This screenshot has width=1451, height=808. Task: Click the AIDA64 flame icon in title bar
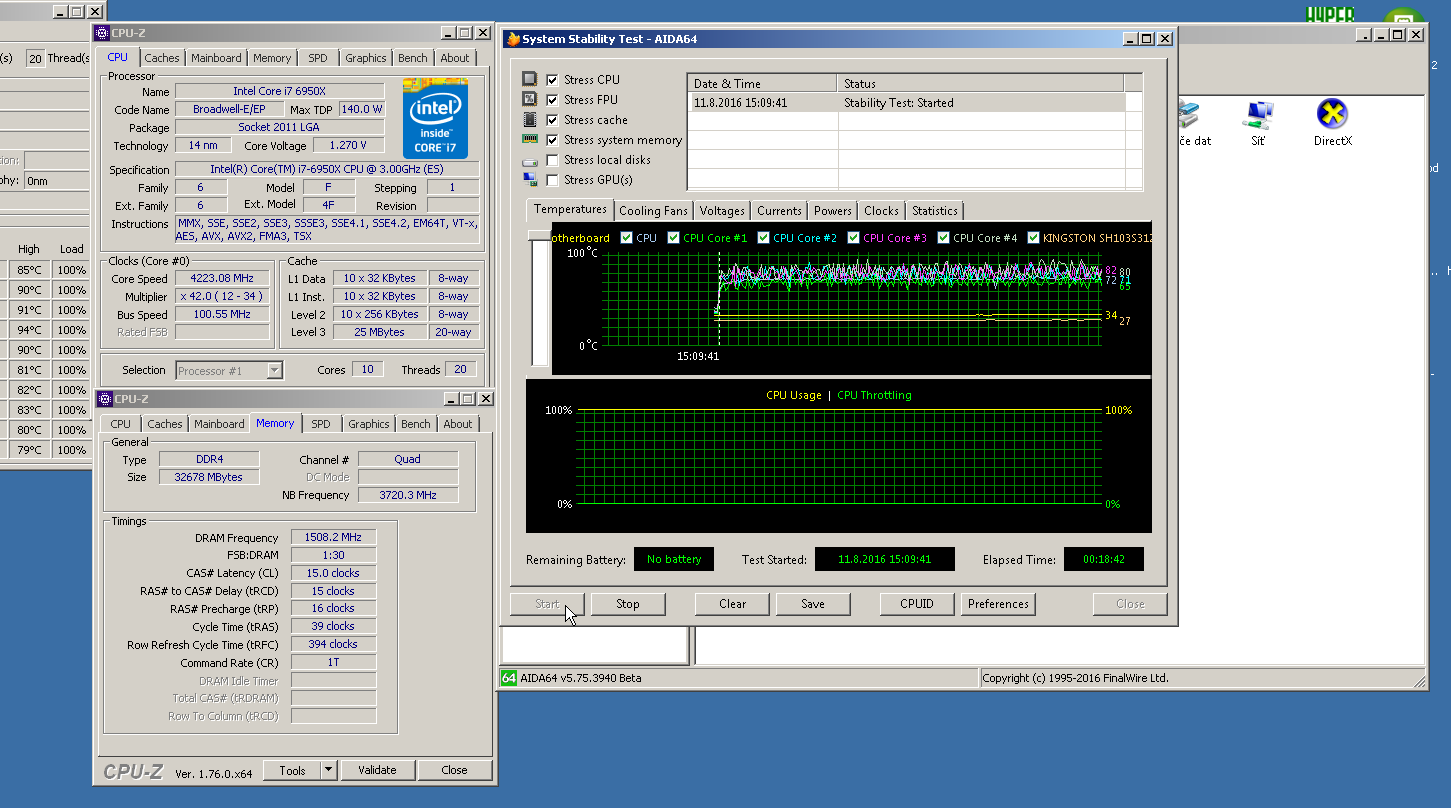[x=514, y=39]
